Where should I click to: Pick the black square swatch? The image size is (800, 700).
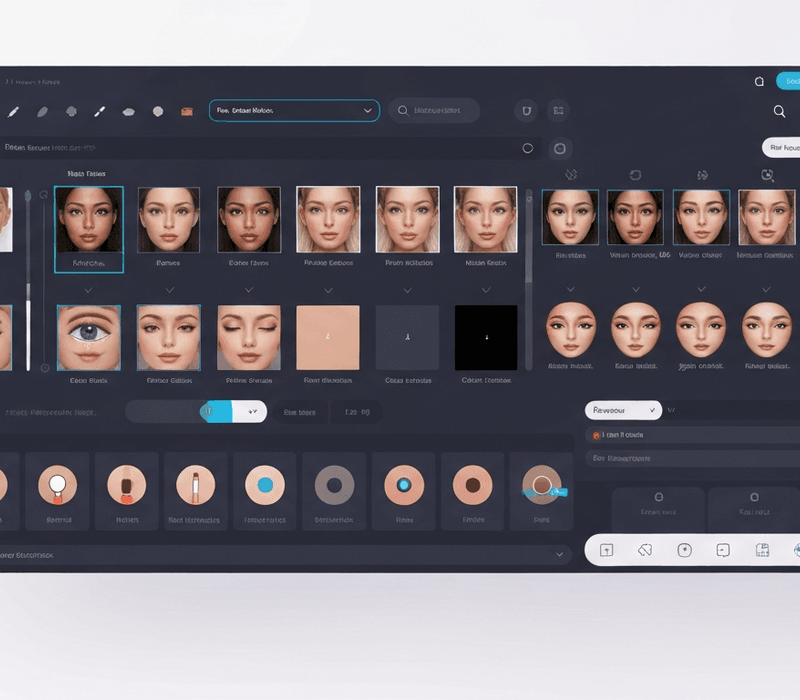click(486, 337)
